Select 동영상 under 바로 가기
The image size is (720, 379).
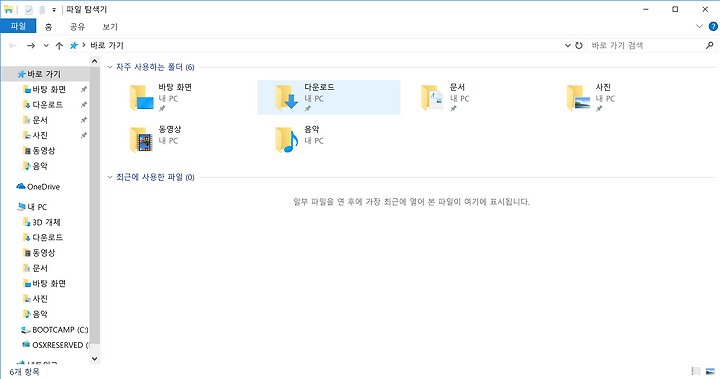[x=39, y=151]
